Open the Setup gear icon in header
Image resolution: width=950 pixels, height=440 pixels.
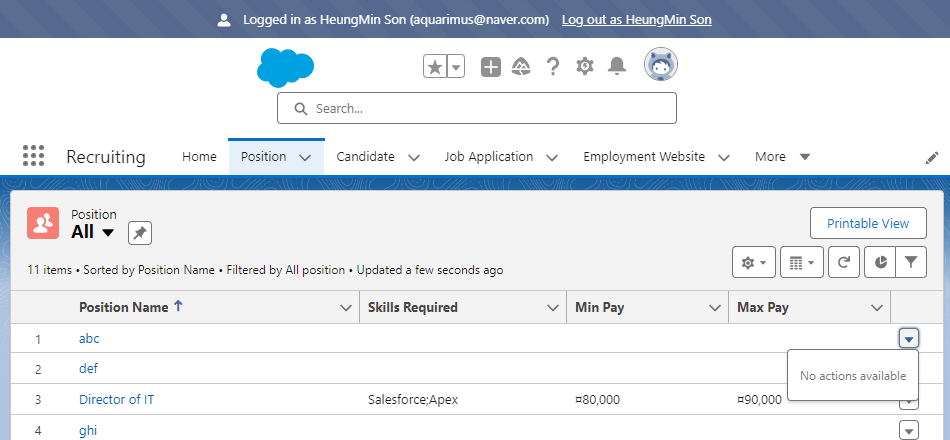[585, 66]
